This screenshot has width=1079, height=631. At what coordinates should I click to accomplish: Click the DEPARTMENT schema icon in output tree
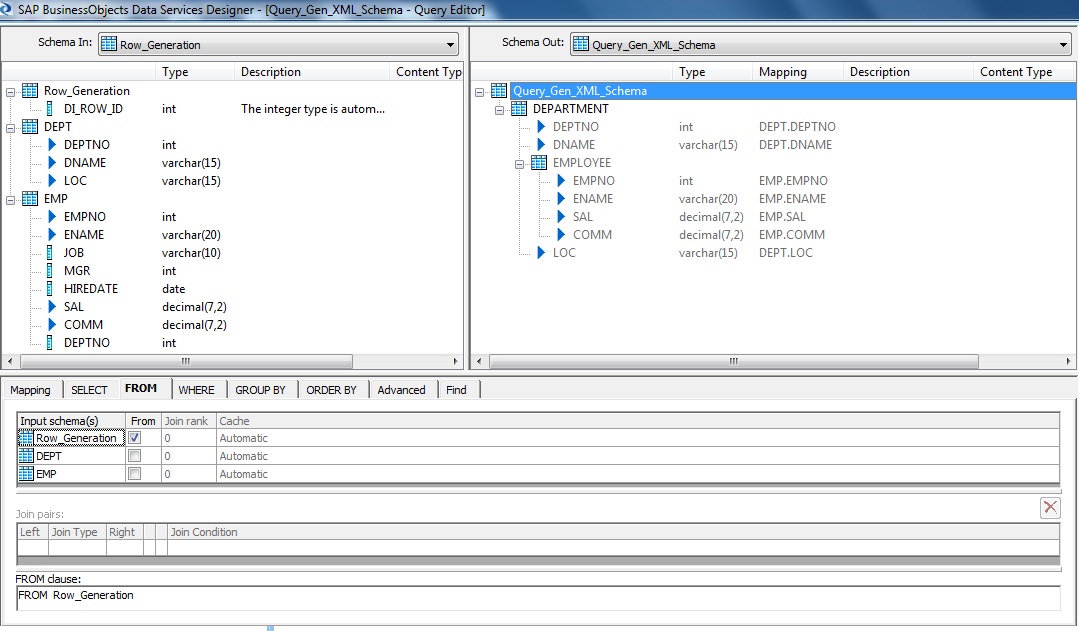[x=519, y=109]
